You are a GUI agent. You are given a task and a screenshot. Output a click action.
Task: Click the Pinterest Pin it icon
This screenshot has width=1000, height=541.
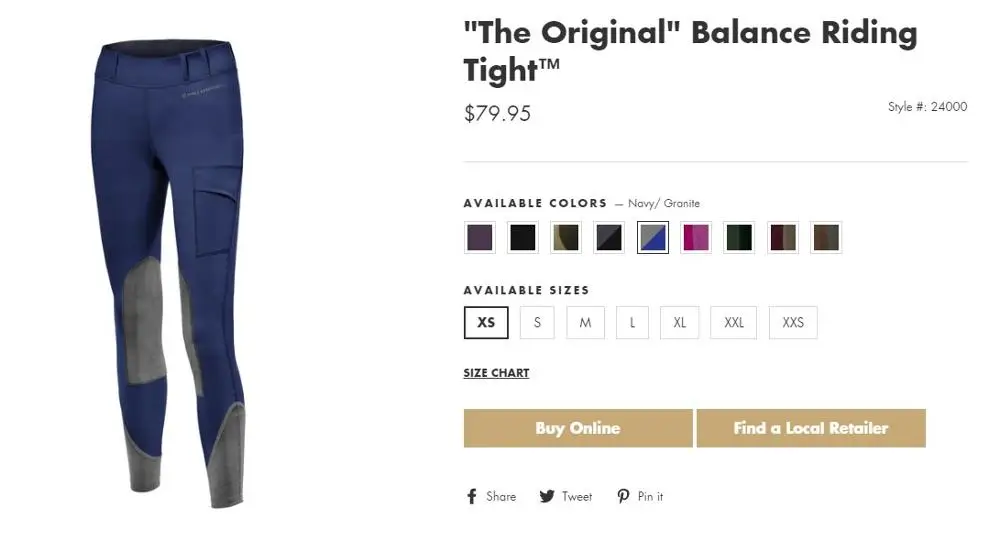point(623,497)
